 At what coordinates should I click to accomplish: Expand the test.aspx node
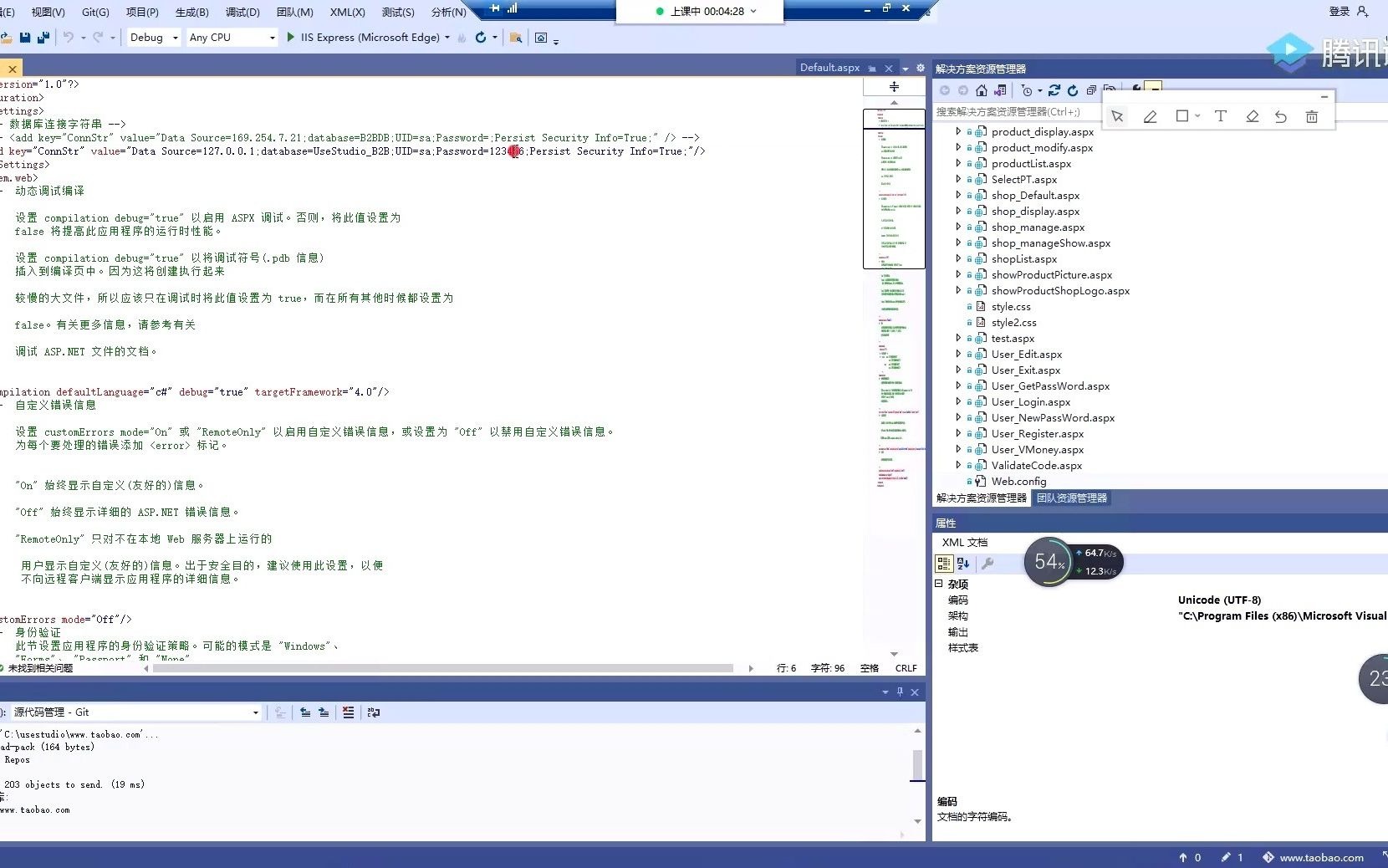(x=958, y=338)
